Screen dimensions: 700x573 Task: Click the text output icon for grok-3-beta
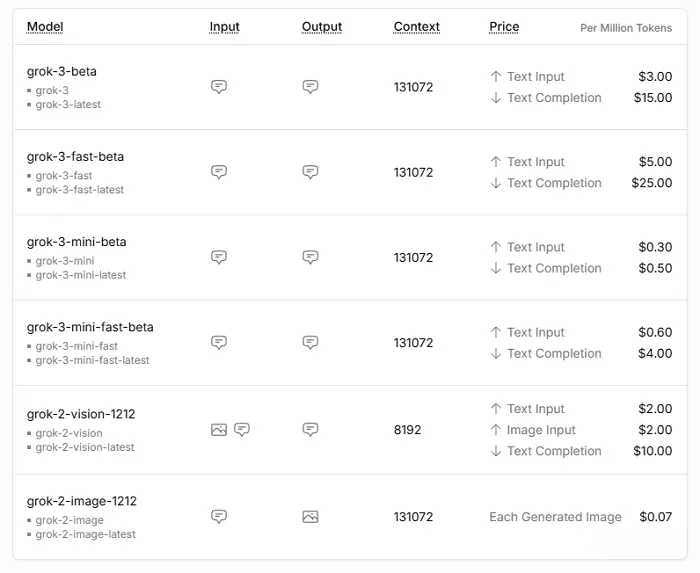coord(310,86)
